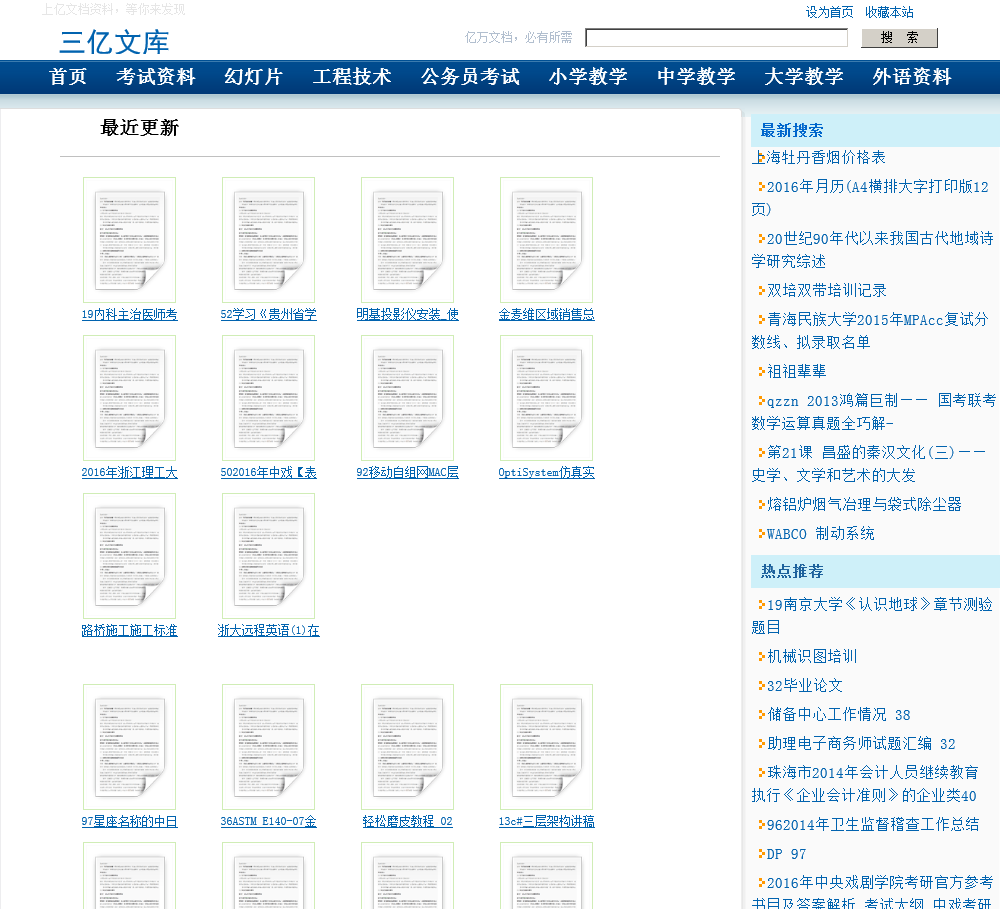The image size is (1000, 909).
Task: Focus the document search input field
Action: click(x=716, y=38)
